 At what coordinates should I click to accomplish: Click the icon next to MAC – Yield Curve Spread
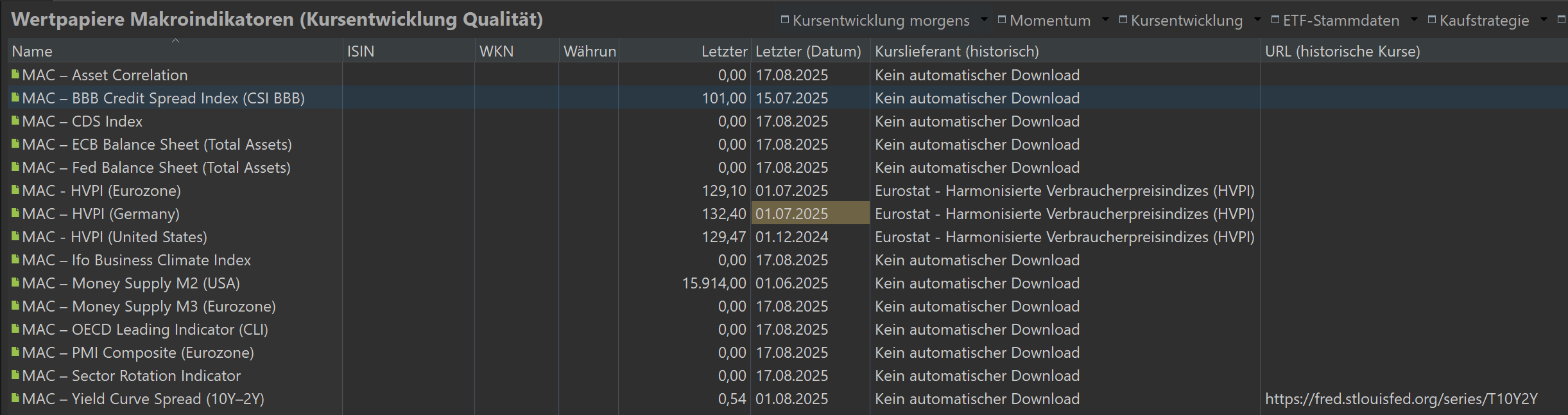pos(15,398)
